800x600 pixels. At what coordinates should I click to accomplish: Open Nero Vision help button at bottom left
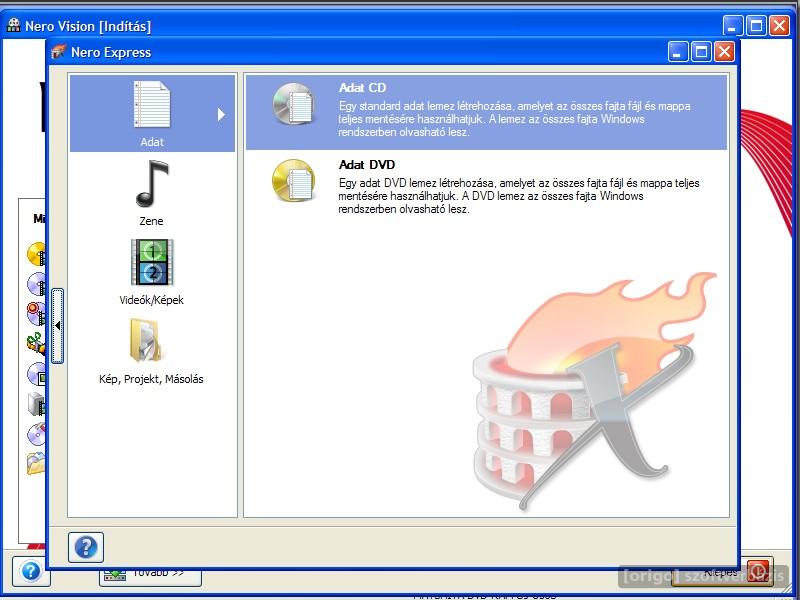(31, 571)
